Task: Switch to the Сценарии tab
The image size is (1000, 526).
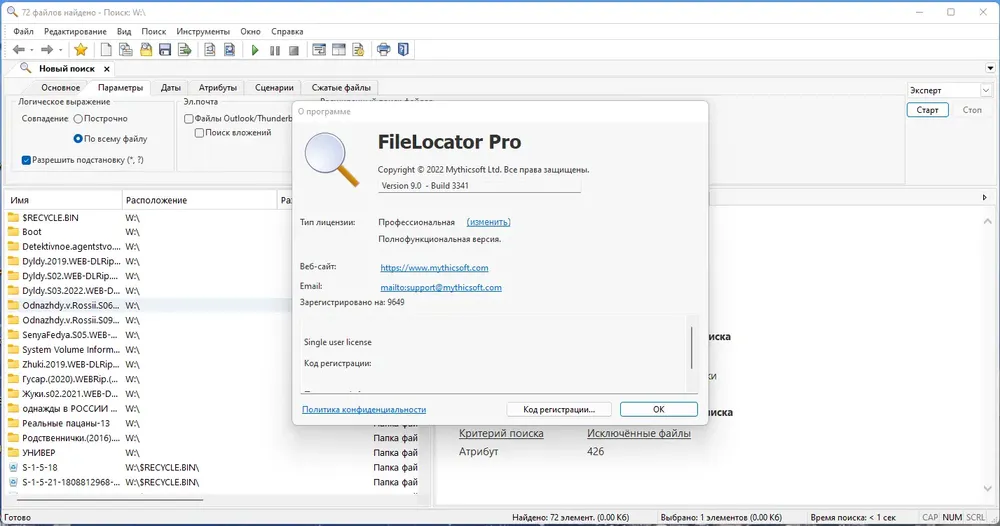Action: coord(274,87)
